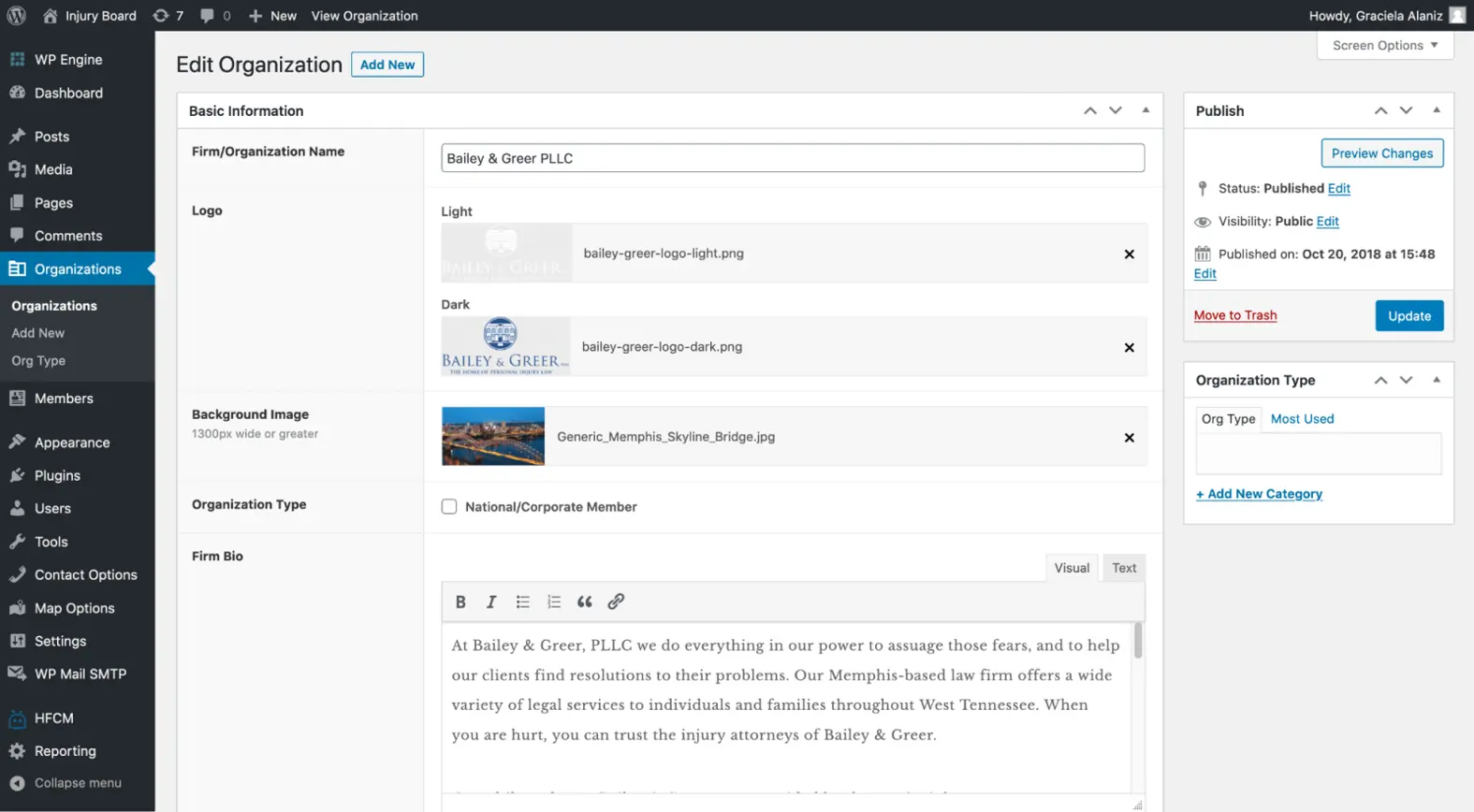
Task: Open the WordPress logo menu
Action: coord(17,16)
